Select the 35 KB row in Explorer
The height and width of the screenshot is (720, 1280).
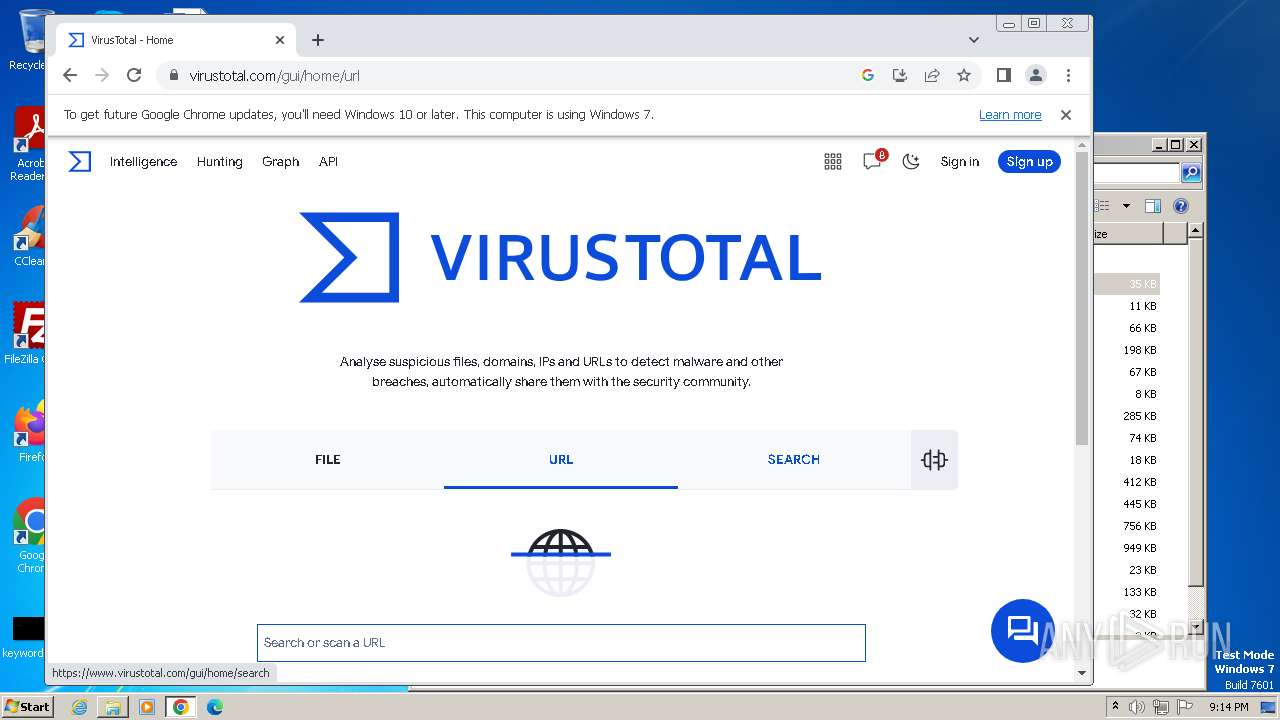pyautogui.click(x=1127, y=284)
